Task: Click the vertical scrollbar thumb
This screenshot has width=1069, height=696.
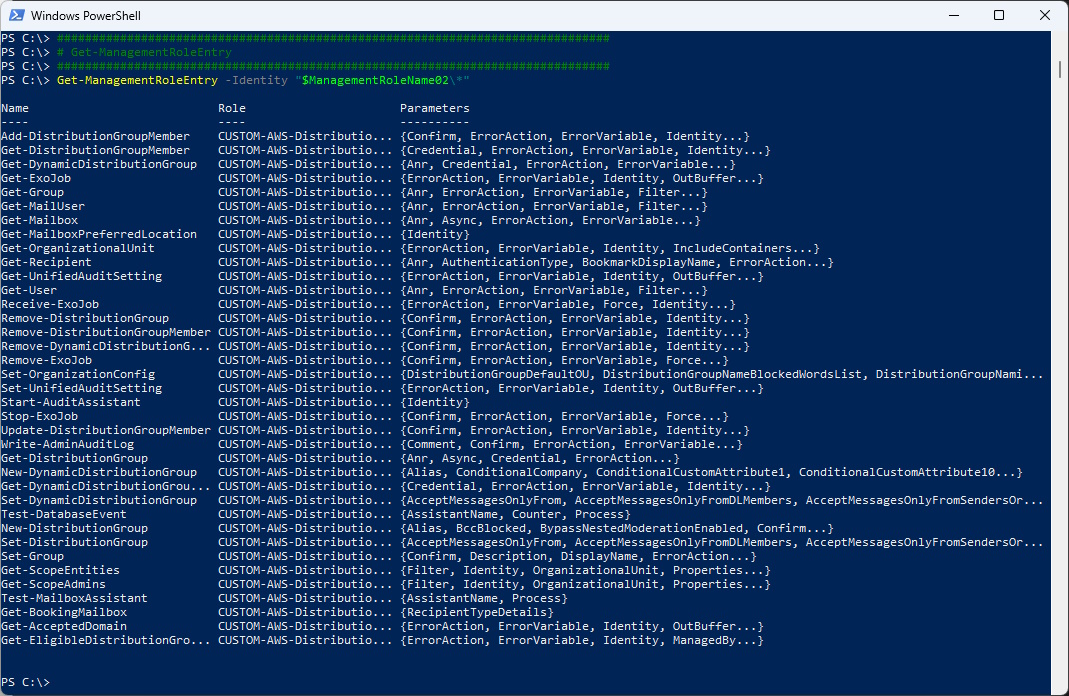Action: click(x=1060, y=70)
